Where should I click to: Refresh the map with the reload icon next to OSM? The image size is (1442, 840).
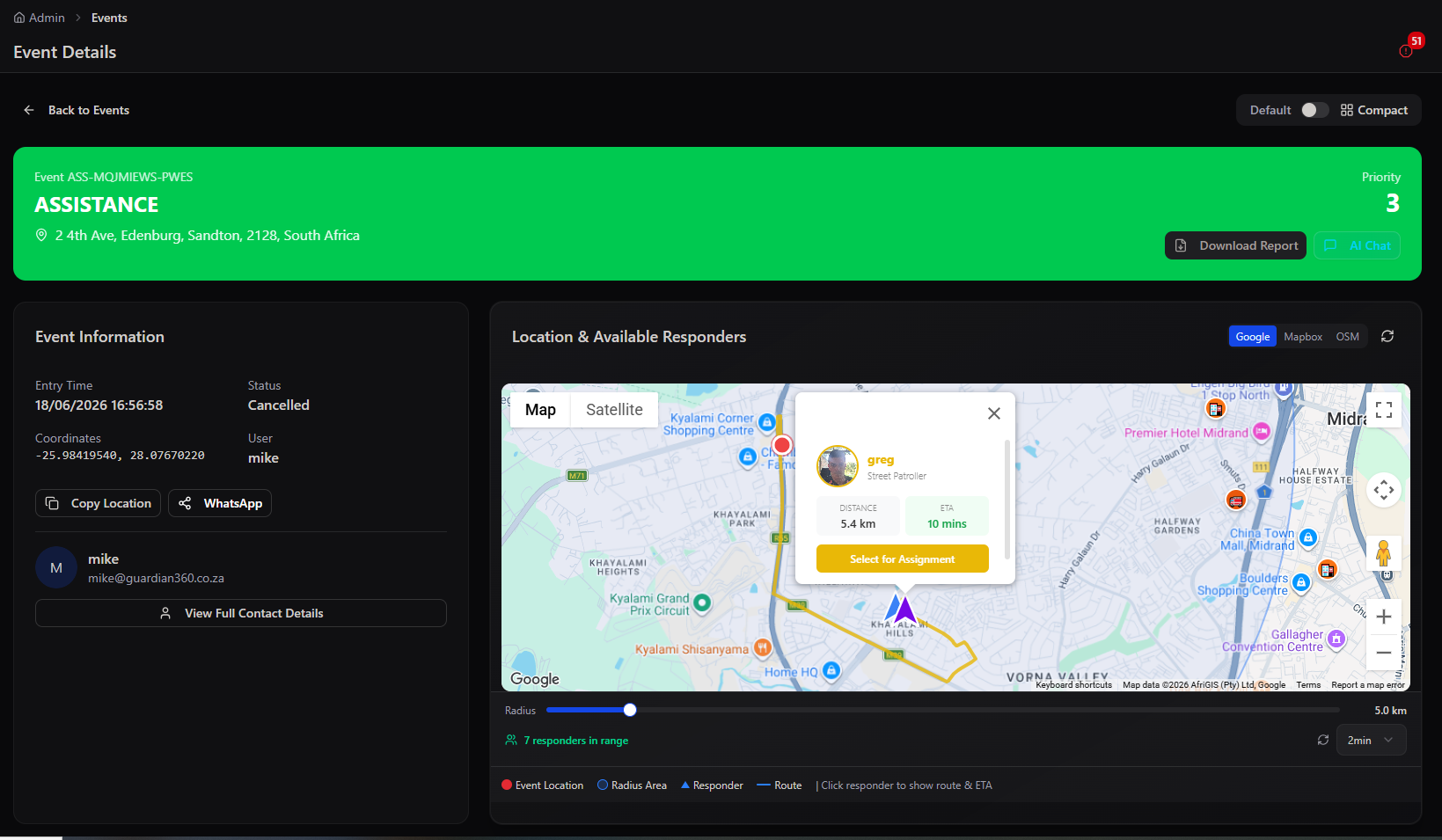1387,336
